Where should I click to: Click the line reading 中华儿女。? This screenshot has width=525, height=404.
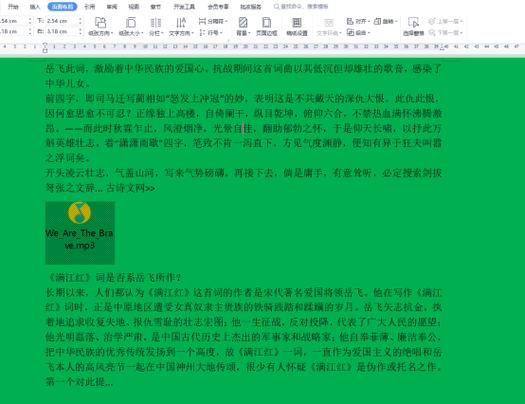coord(67,83)
